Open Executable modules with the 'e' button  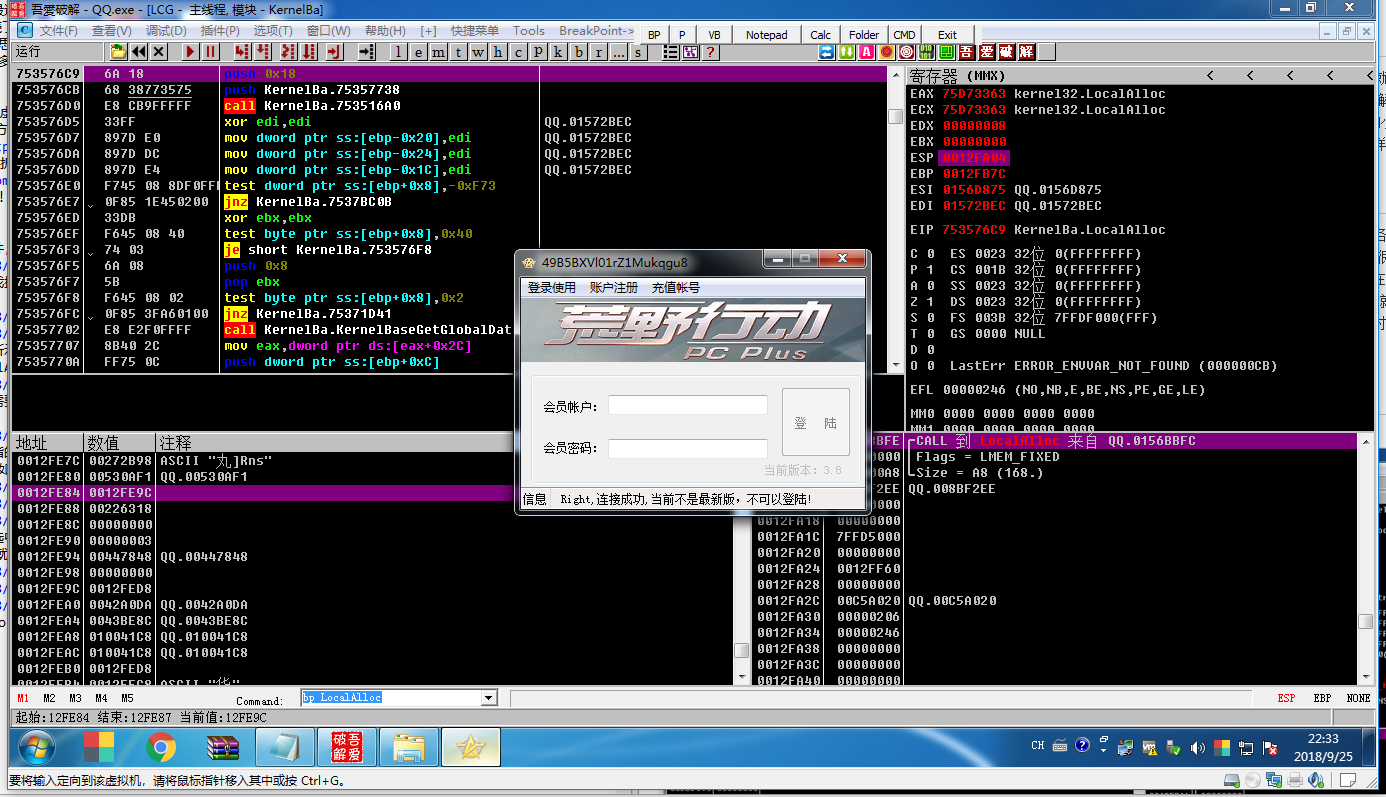pos(418,51)
